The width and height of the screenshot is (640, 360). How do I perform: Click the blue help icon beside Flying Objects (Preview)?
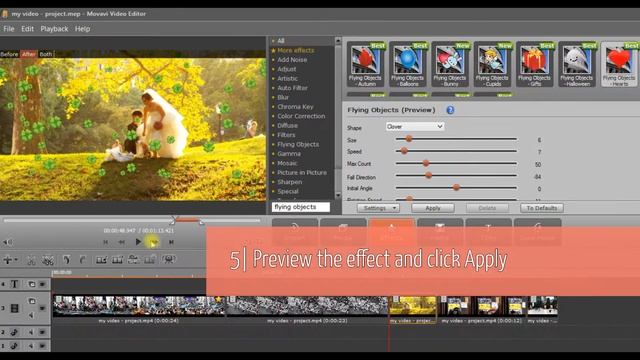(x=450, y=110)
